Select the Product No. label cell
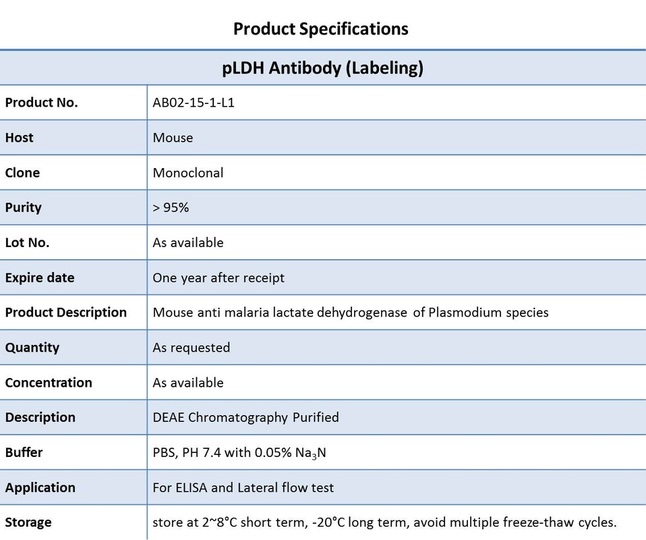Viewport: 646px width, 540px height. tap(73, 103)
